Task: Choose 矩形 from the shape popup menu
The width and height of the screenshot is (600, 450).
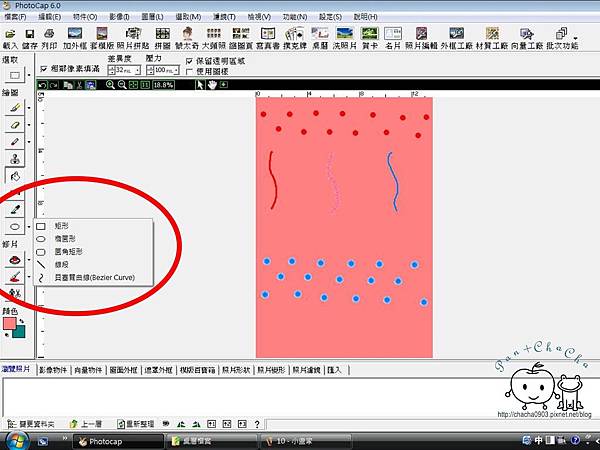Action: click(93, 226)
